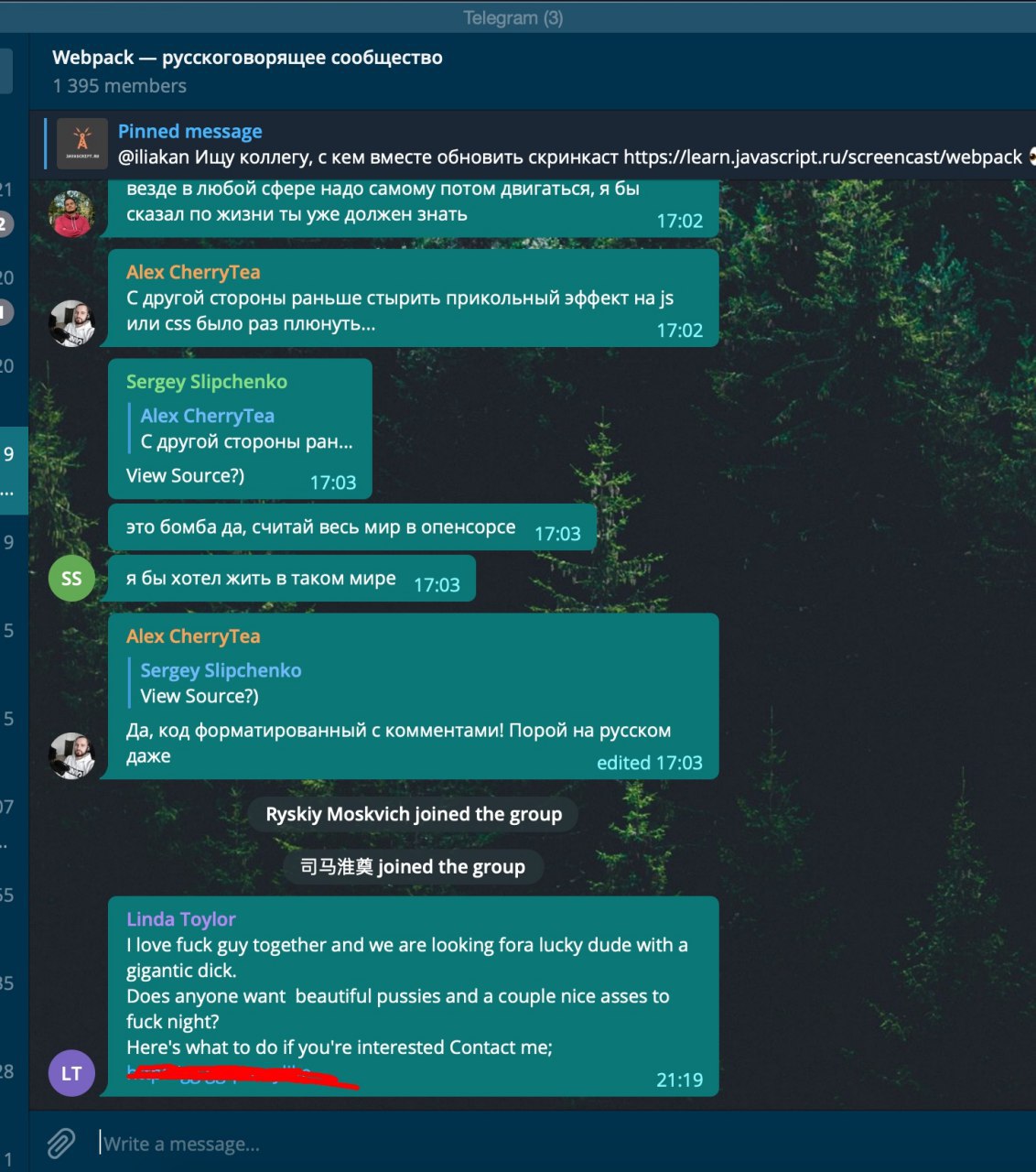Open the pinned message javascript.ru thumbnail

coord(82,144)
